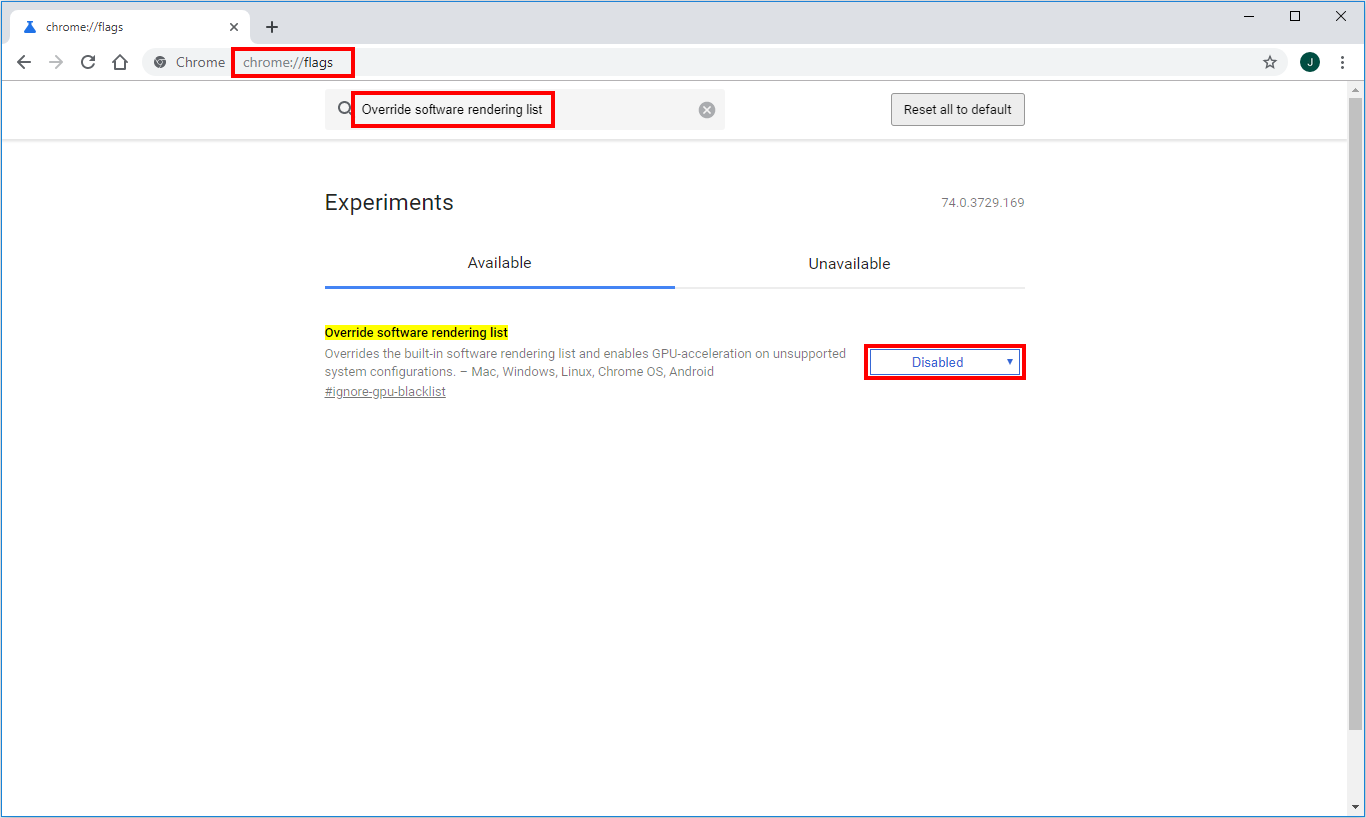Reload the chrome://flags page

pos(88,62)
